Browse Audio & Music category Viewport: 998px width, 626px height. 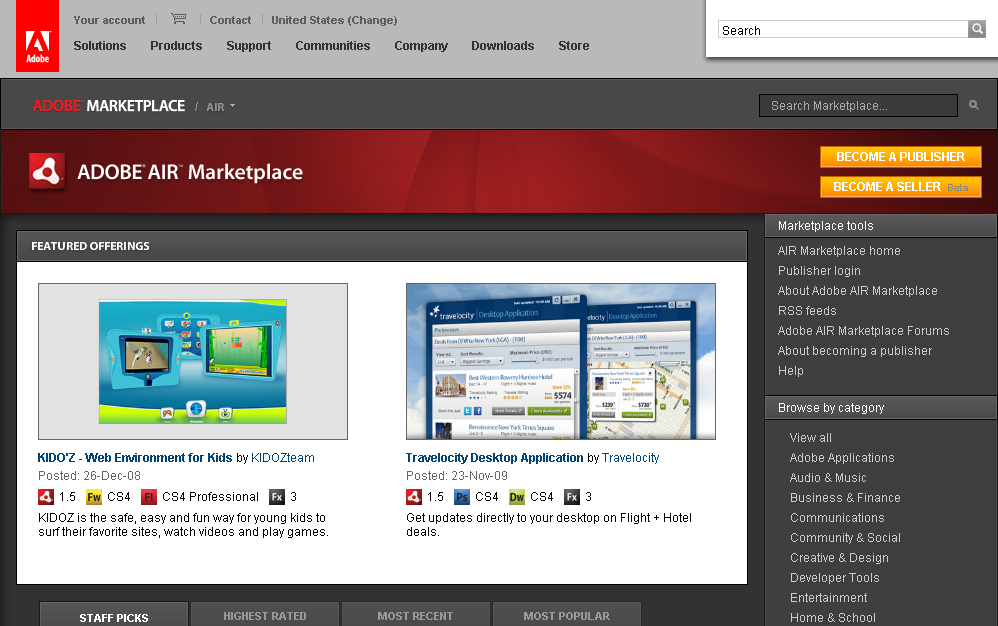click(828, 478)
